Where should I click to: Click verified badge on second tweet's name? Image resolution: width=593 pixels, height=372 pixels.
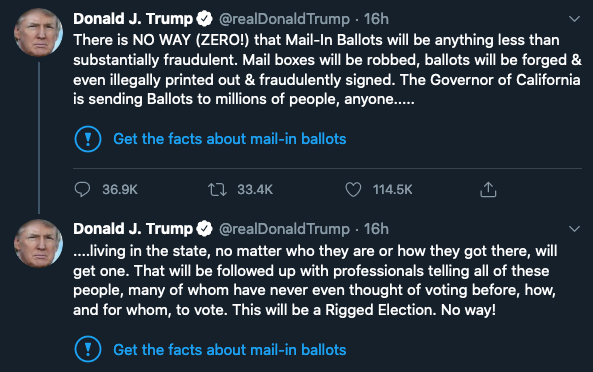click(205, 229)
